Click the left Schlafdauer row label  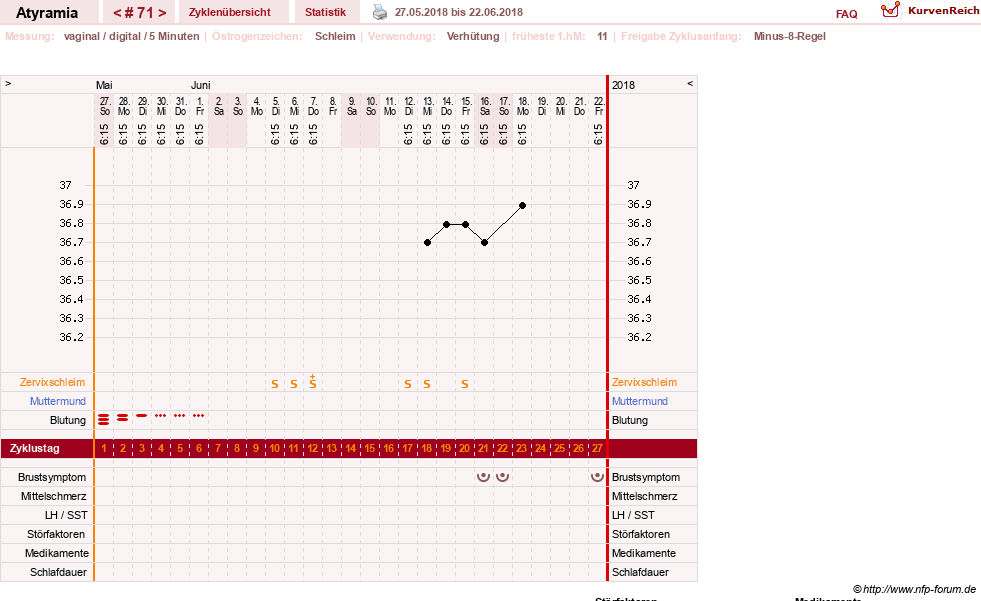pyautogui.click(x=58, y=572)
